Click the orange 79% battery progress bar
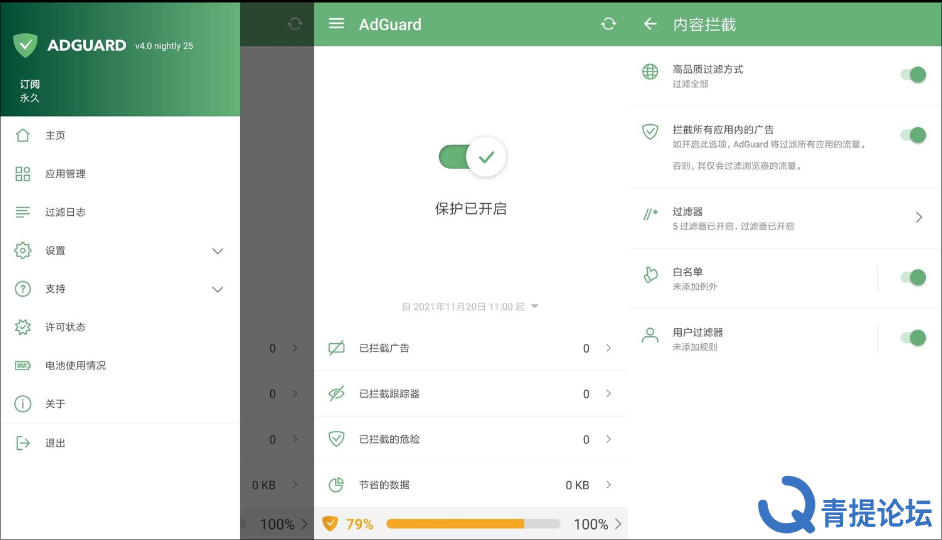Screen dimensions: 942x540 click(472, 524)
